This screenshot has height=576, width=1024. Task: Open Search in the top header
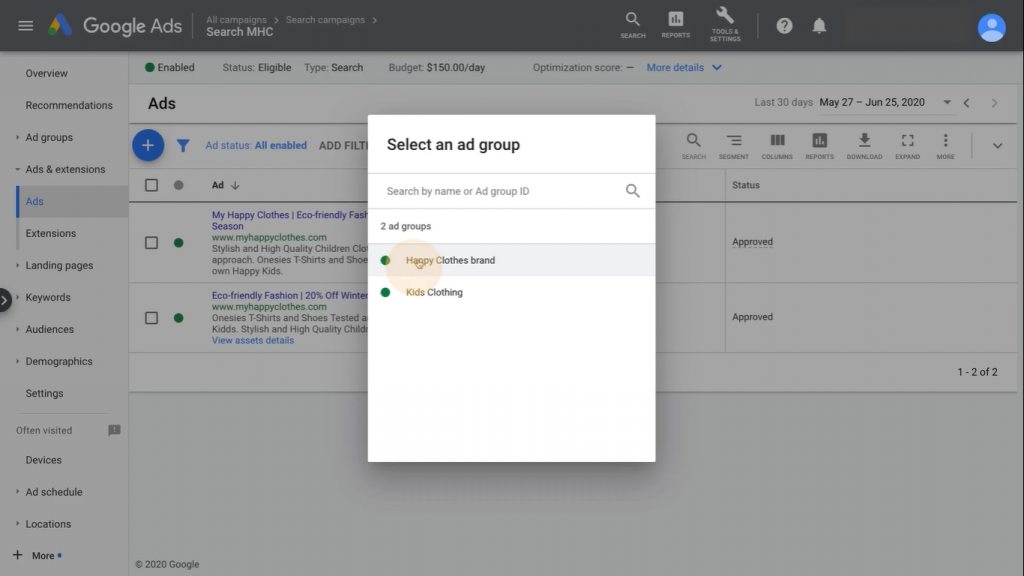click(633, 25)
